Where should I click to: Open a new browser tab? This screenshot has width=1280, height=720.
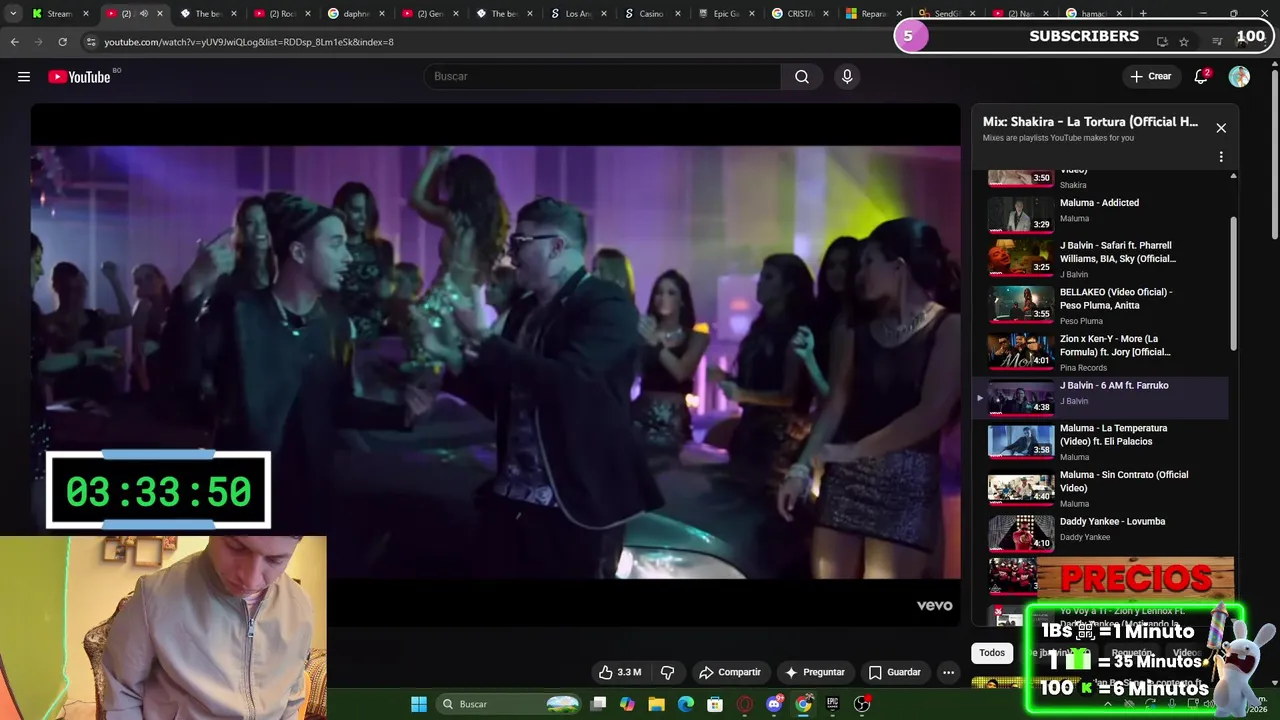pyautogui.click(x=1143, y=14)
